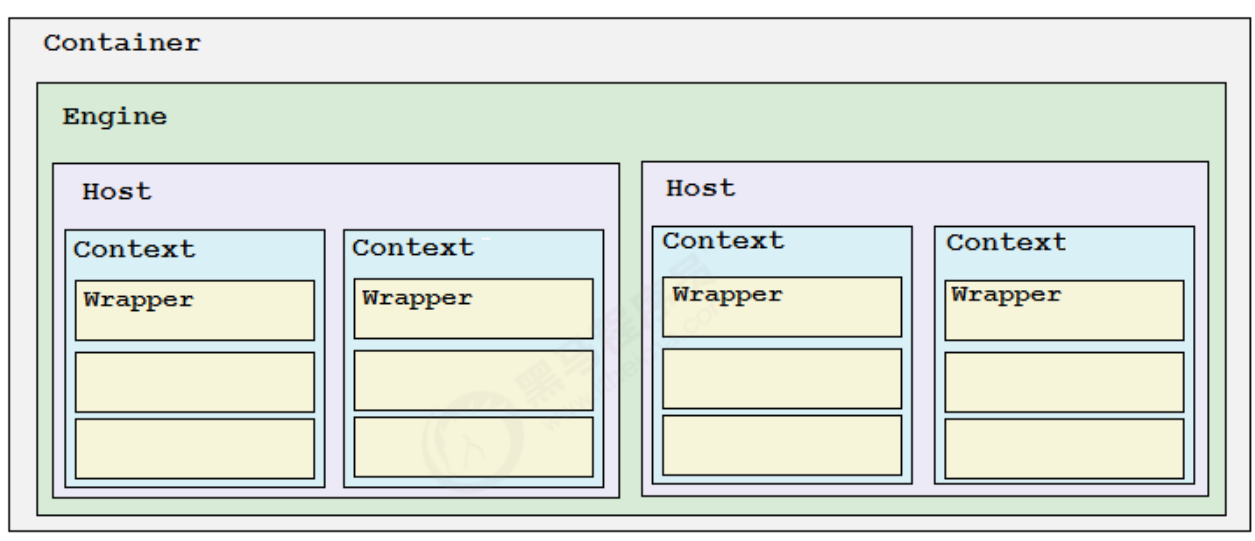This screenshot has height=541, width=1255.
Task: Select bottom empty box in second Context
Action: click(x=473, y=446)
